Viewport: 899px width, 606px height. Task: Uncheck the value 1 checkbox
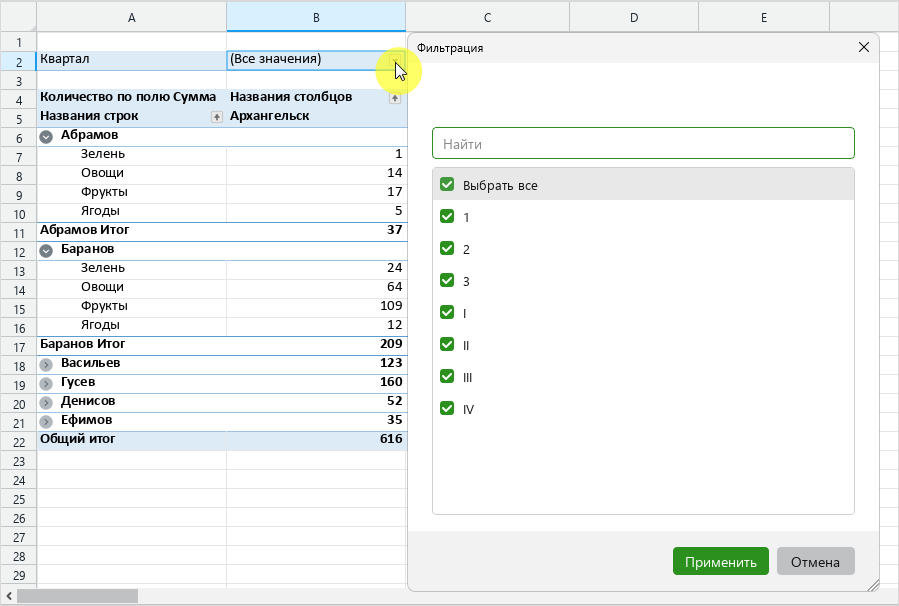click(447, 216)
